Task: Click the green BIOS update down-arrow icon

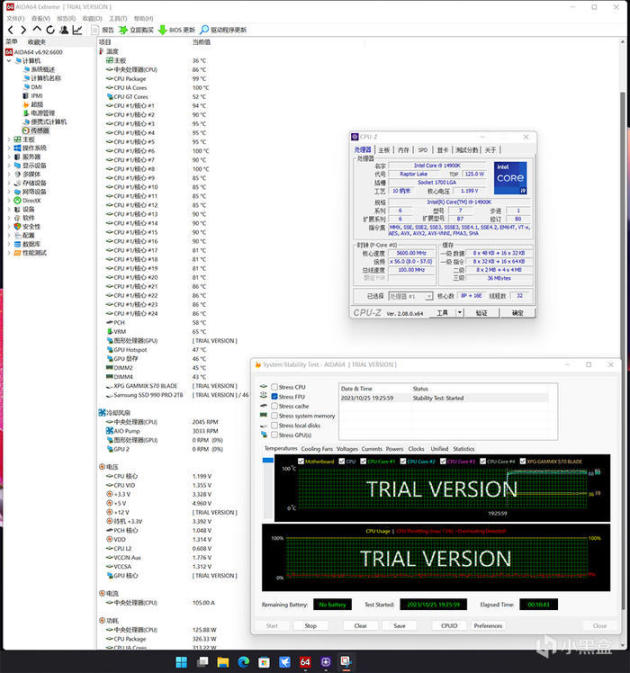Action: click(x=163, y=30)
